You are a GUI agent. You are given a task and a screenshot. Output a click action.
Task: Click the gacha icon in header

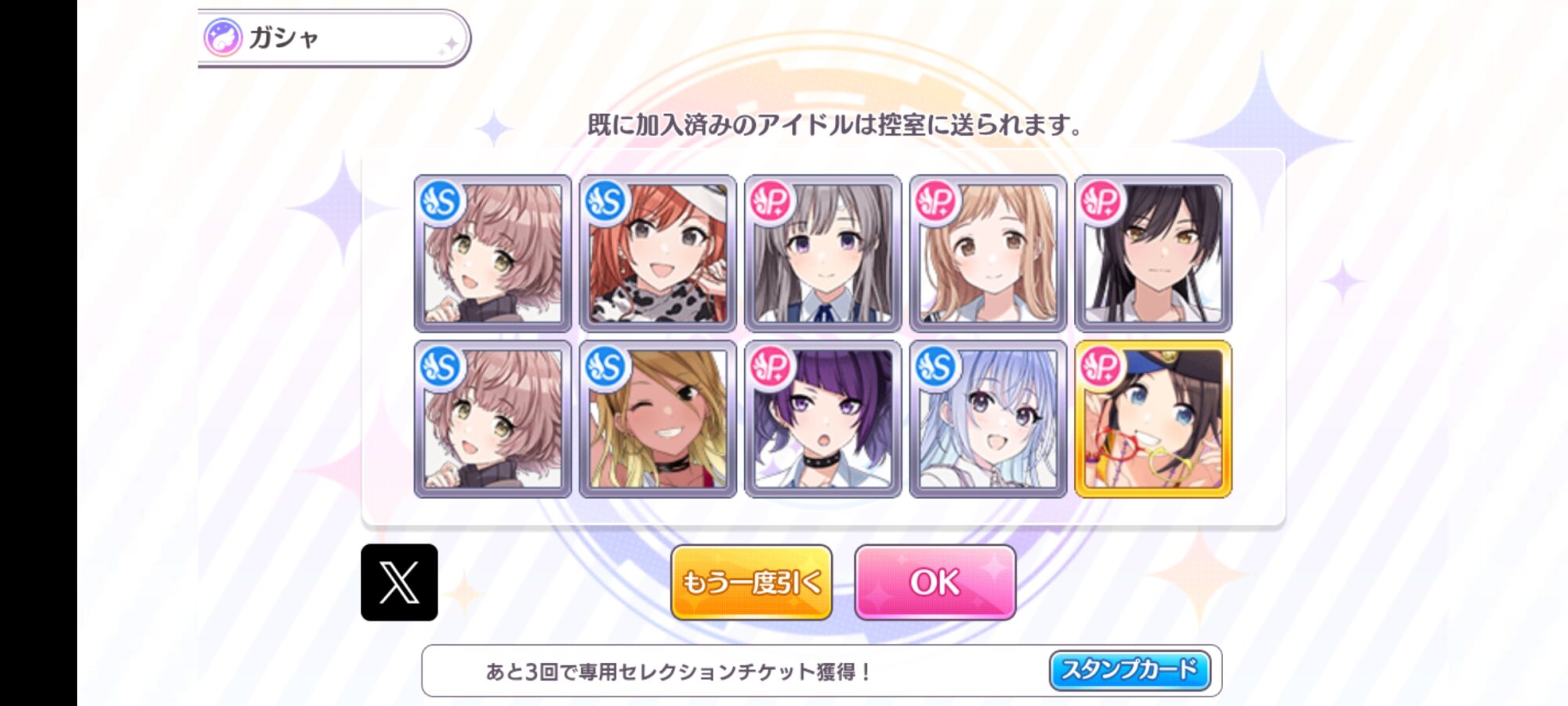223,38
